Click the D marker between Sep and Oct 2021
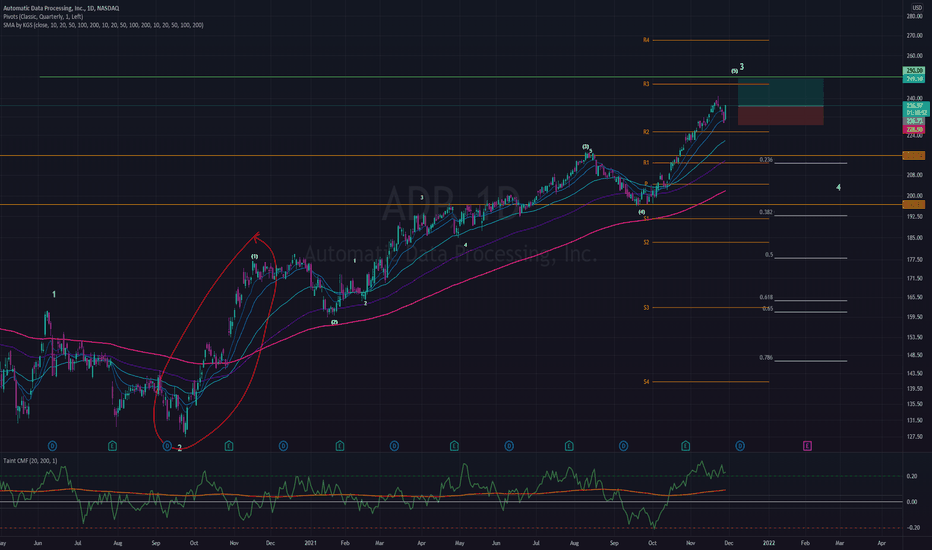The width and height of the screenshot is (932, 550). click(x=624, y=445)
